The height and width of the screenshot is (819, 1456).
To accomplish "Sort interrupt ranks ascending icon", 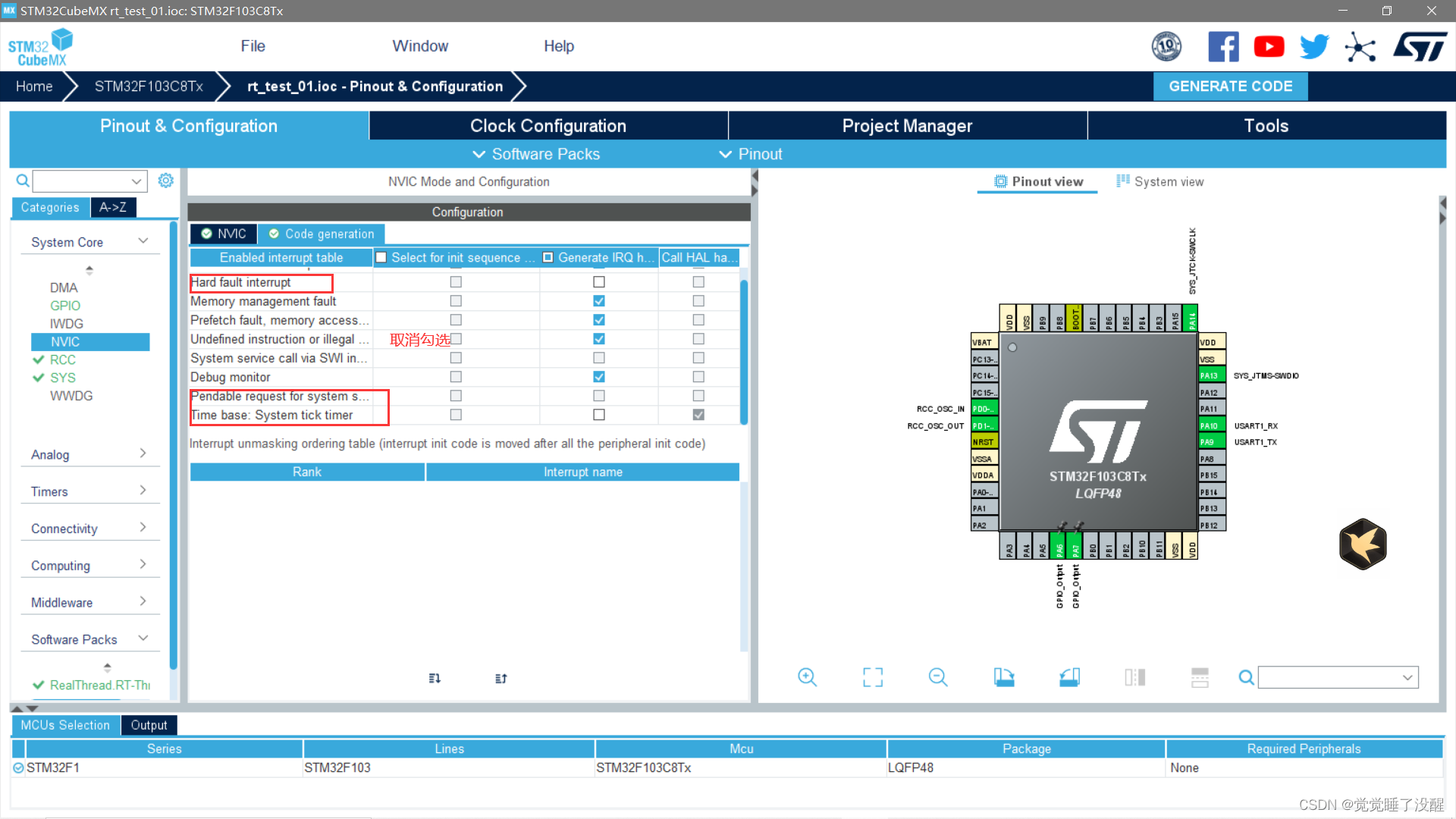I will tap(435, 678).
